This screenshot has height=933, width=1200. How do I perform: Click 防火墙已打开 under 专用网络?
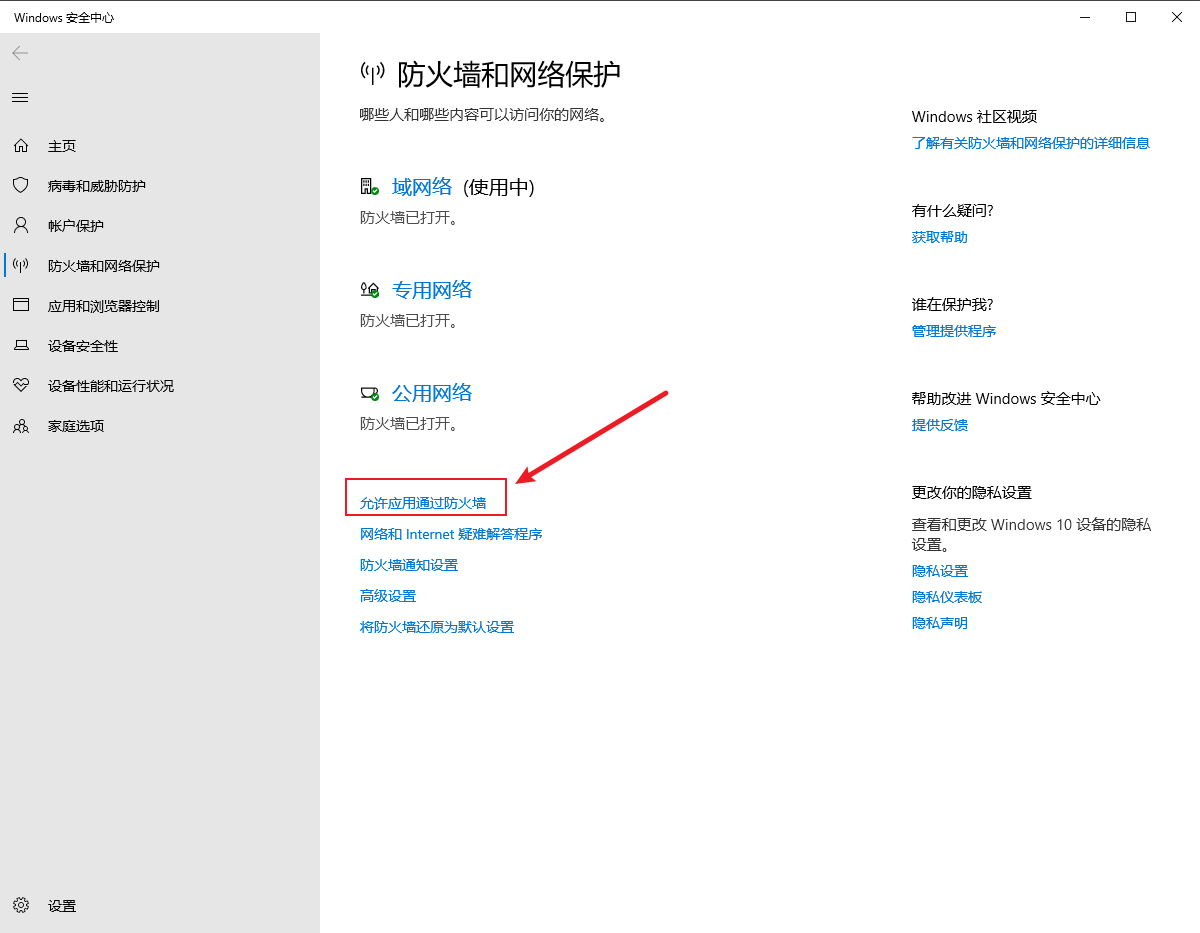409,320
